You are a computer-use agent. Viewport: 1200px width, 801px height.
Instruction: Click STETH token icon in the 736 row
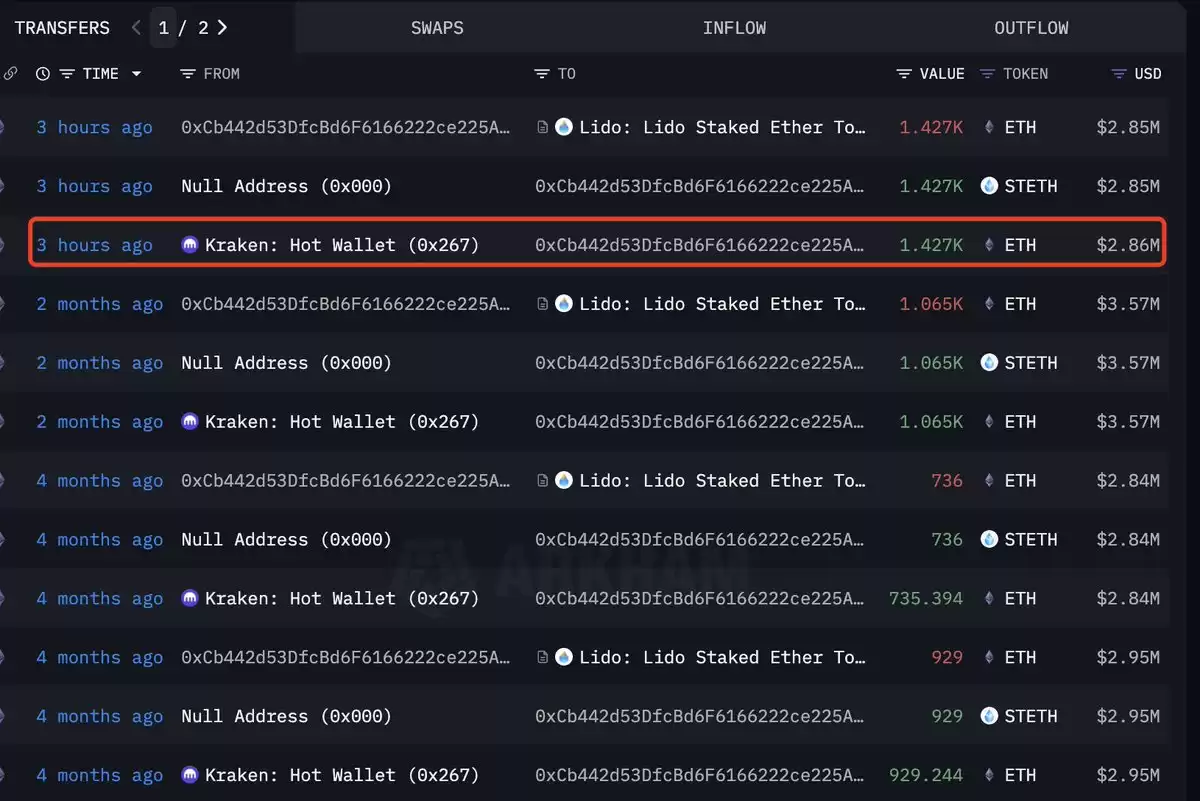pos(989,540)
